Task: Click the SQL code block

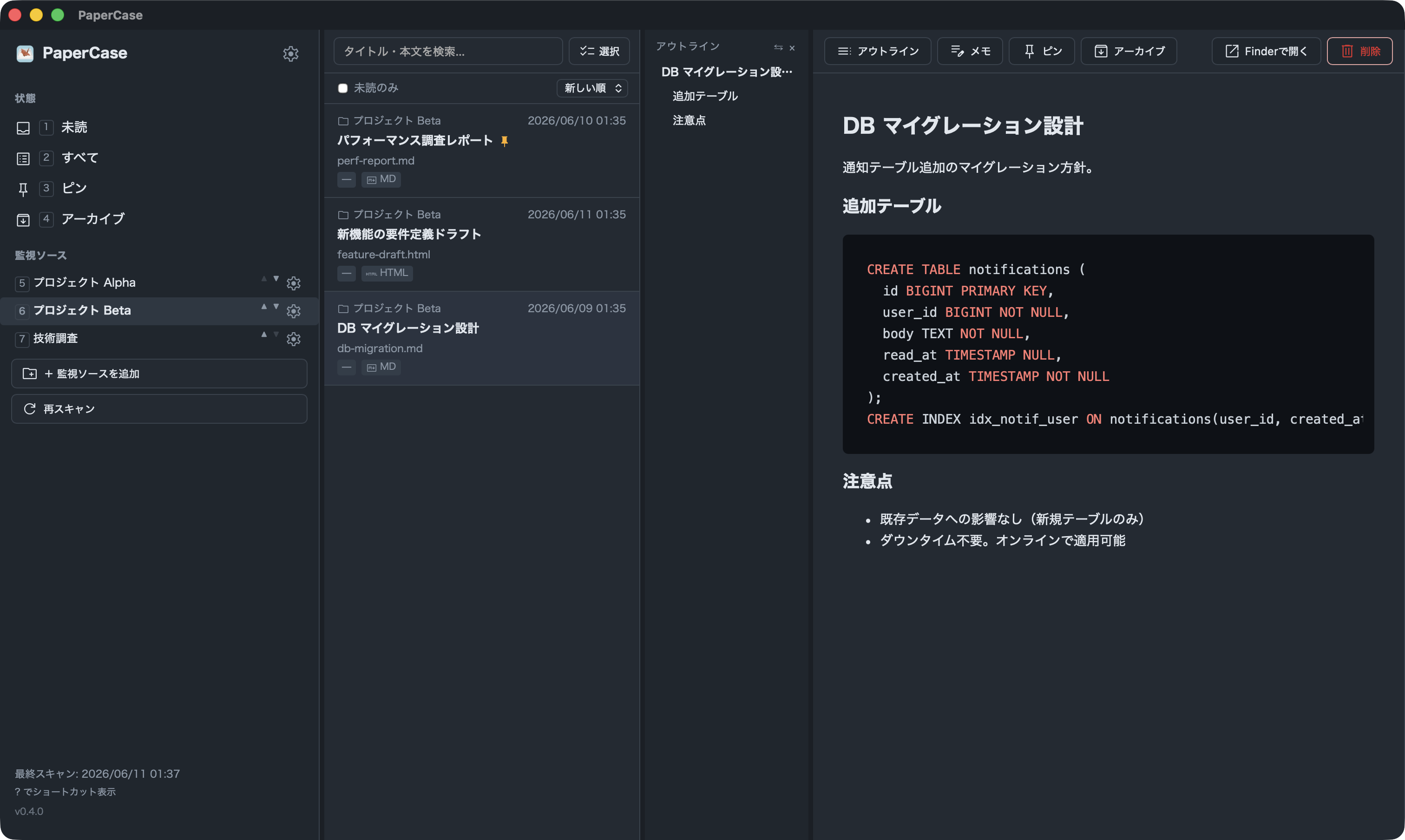Action: [1109, 344]
